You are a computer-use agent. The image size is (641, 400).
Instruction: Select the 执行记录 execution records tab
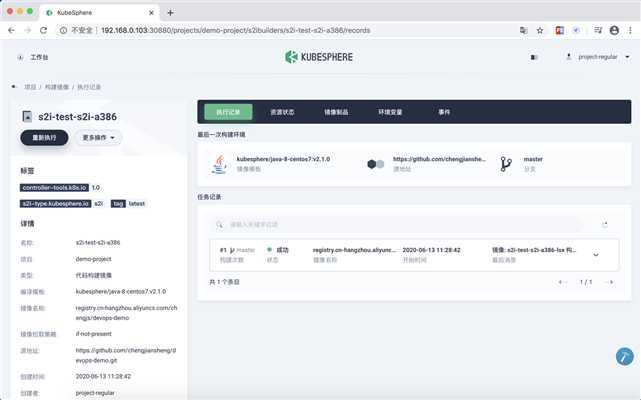pos(228,112)
